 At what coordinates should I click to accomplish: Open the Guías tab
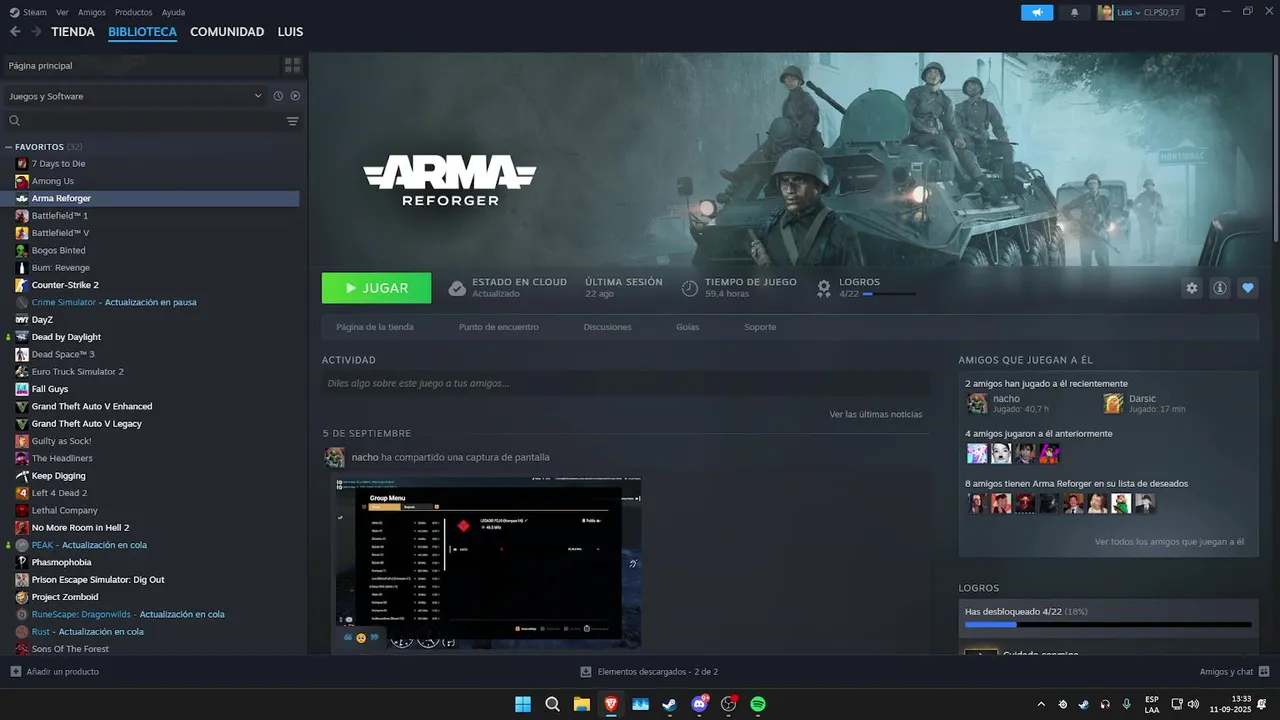[687, 327]
